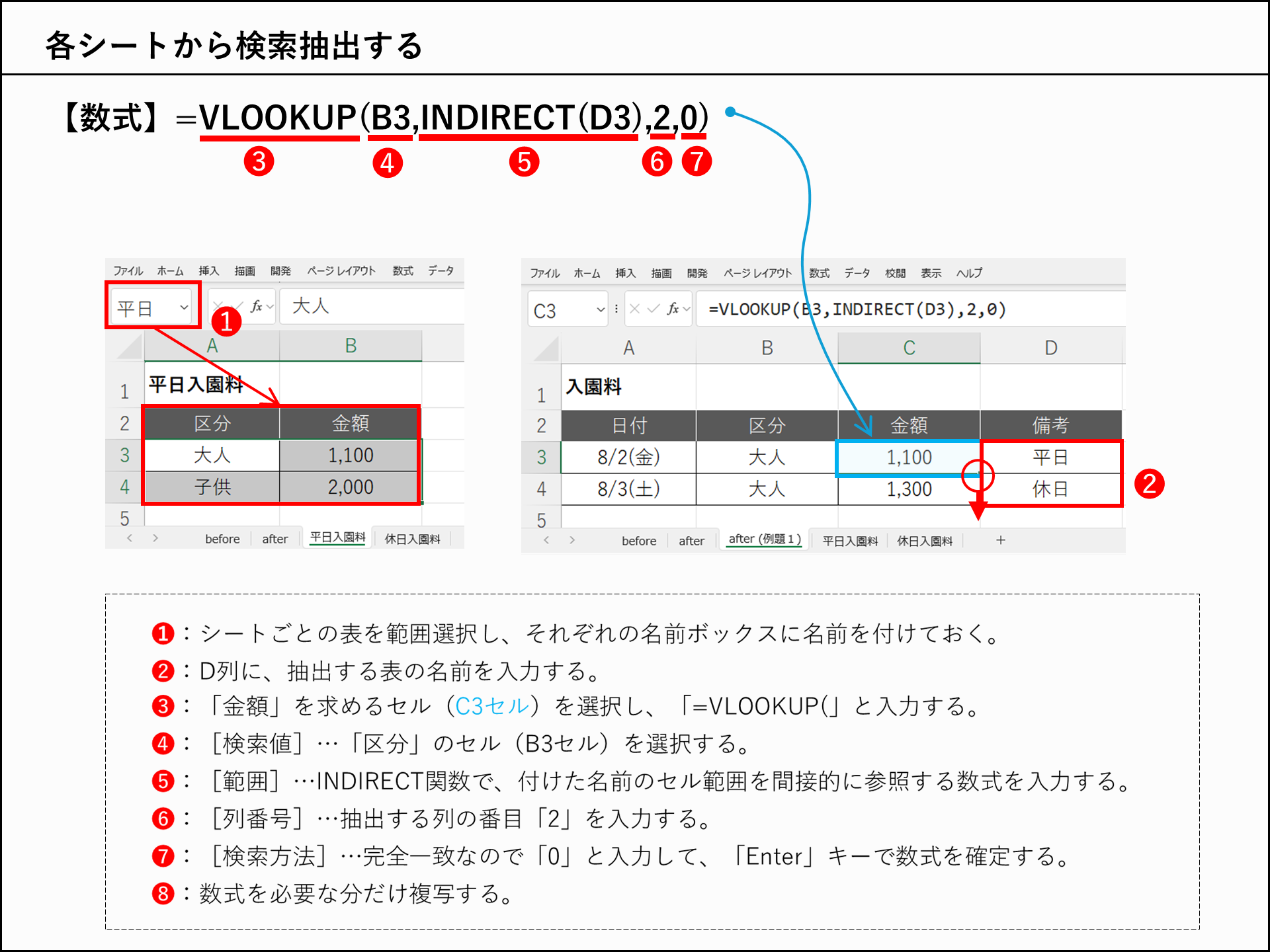Select column B header in left worksheet

point(351,346)
